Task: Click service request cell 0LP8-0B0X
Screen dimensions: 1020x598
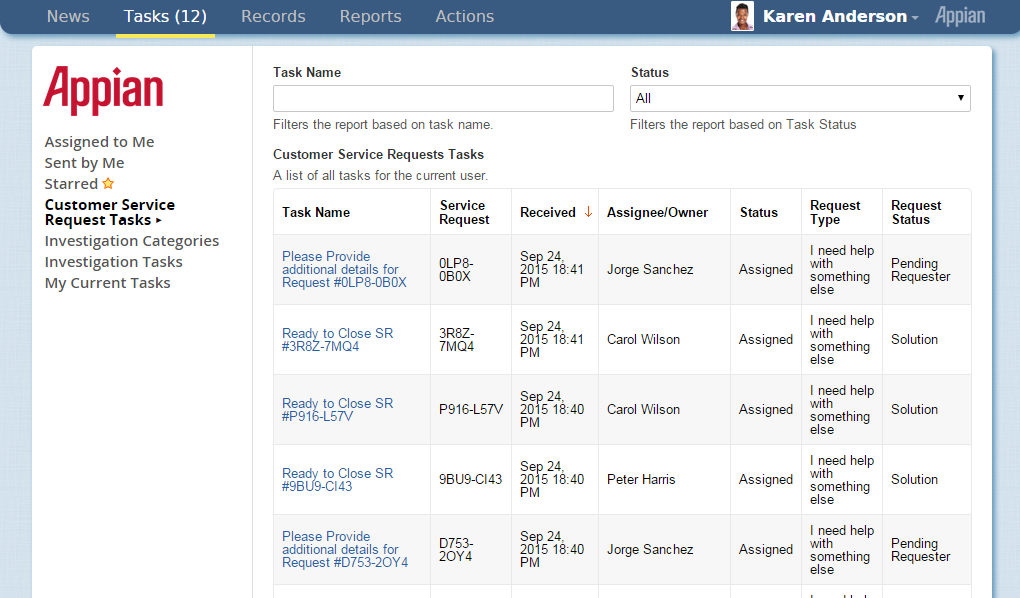Action: pos(456,269)
